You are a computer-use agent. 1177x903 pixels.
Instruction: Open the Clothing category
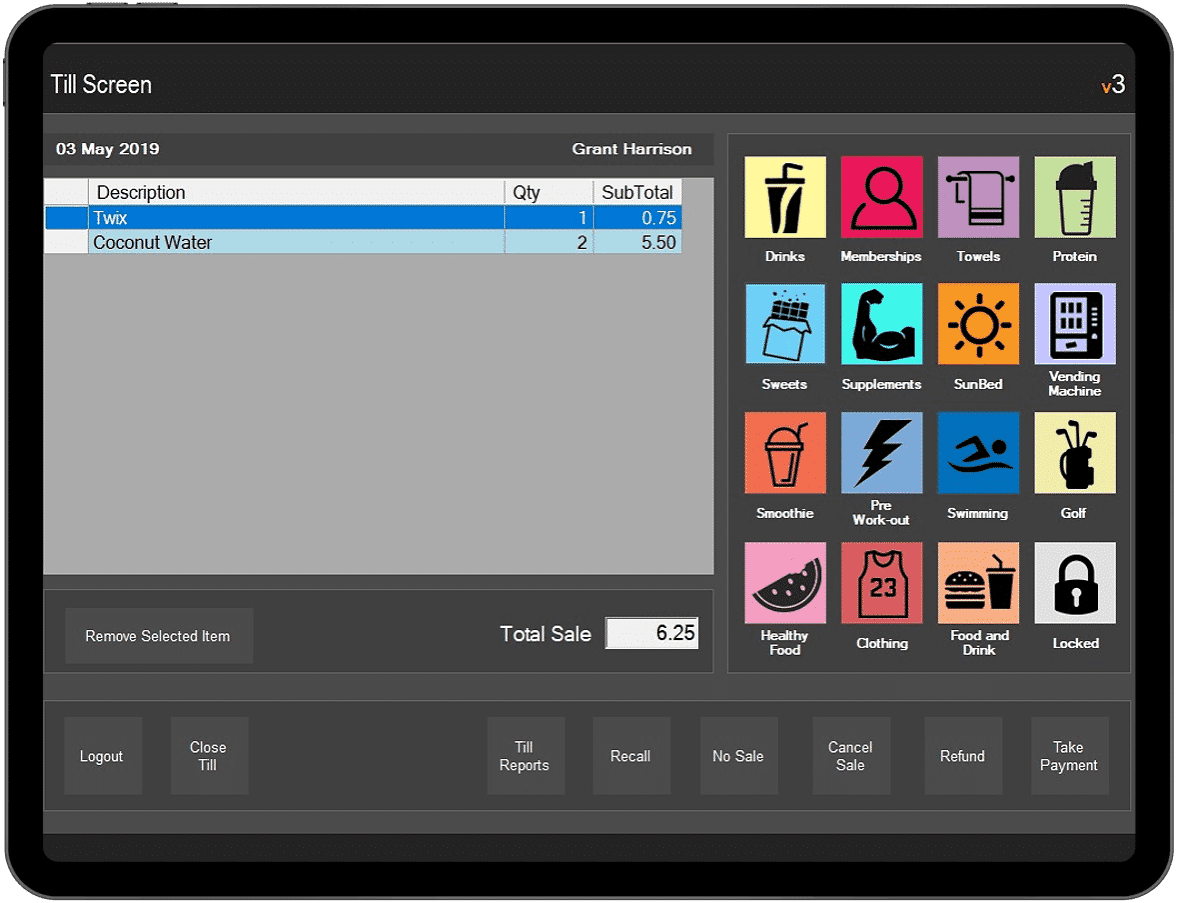pyautogui.click(x=881, y=583)
